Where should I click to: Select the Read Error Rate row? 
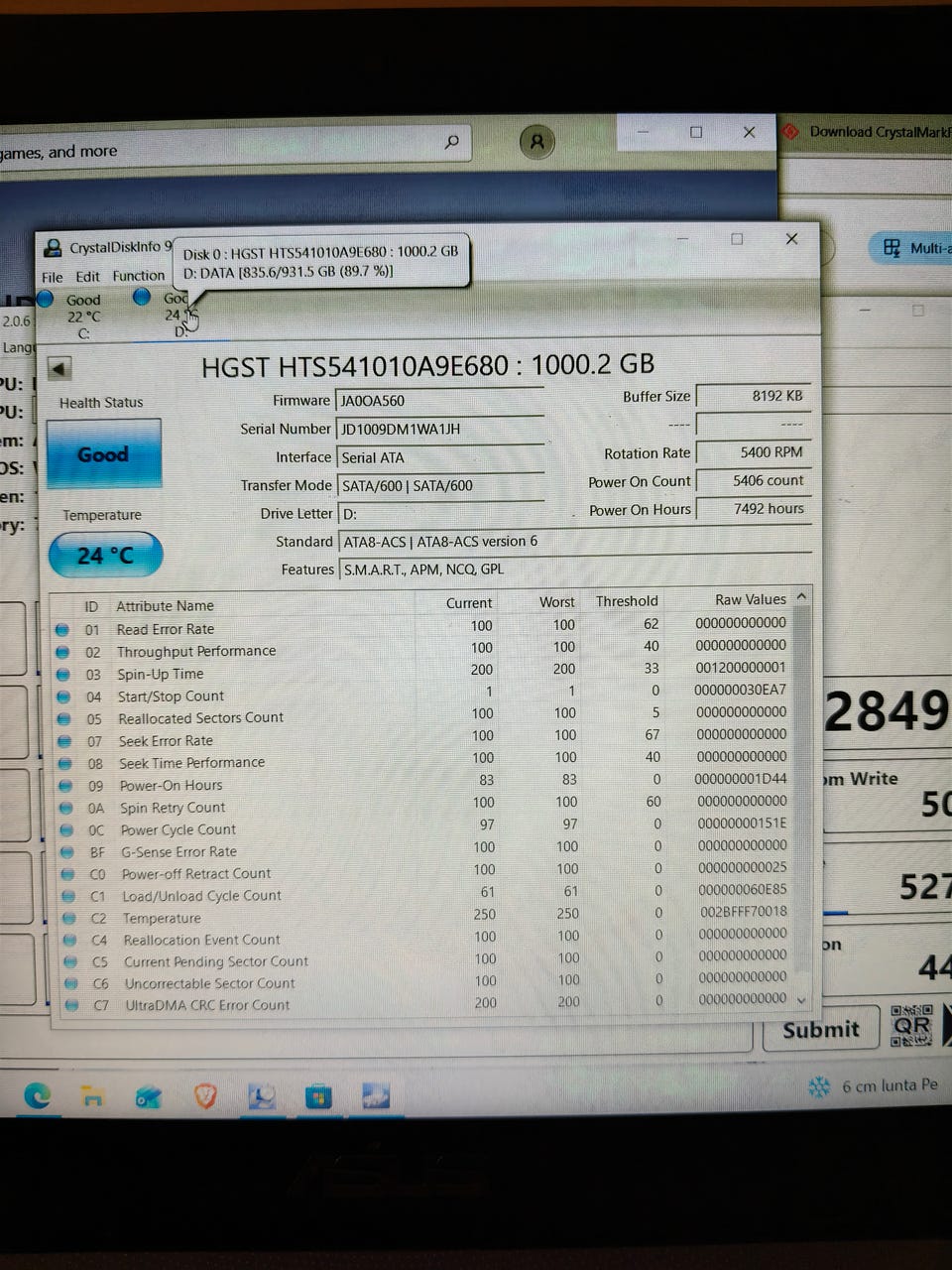(421, 627)
